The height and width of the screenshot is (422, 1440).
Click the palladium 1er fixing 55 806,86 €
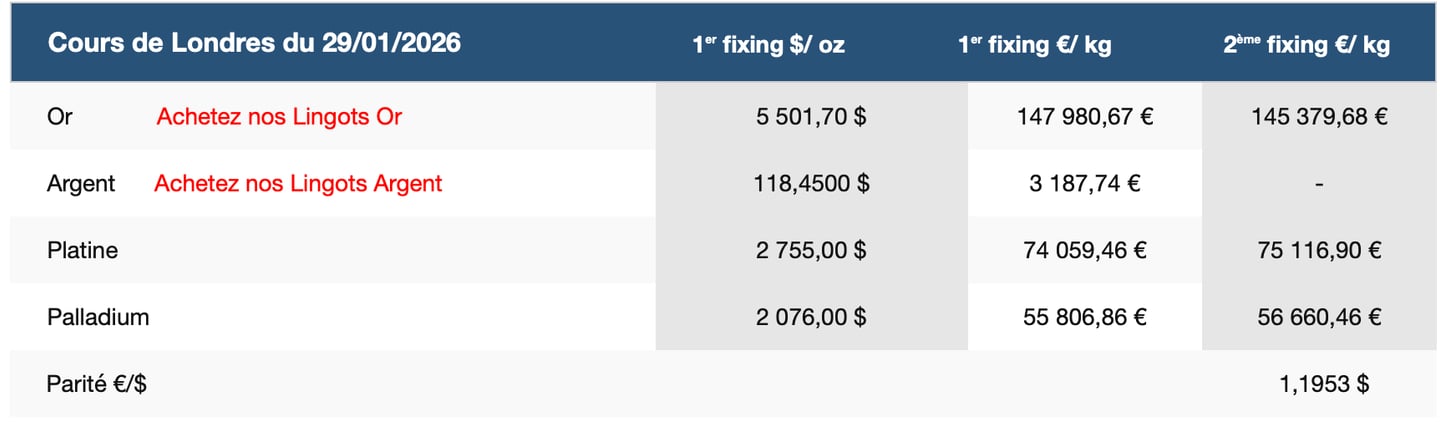coord(1085,317)
